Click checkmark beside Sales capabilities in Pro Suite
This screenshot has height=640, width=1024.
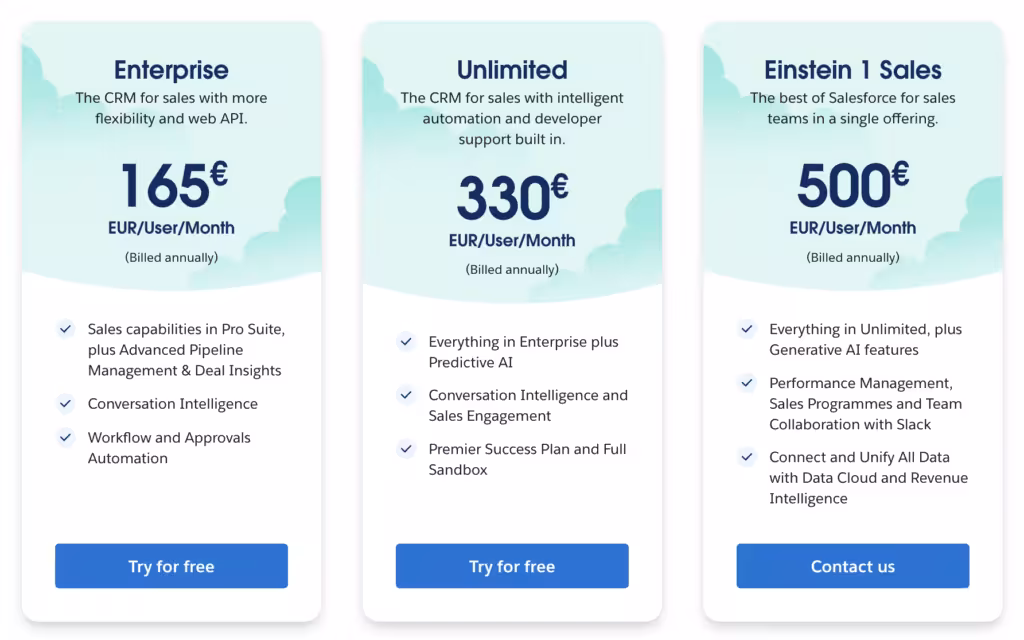66,329
